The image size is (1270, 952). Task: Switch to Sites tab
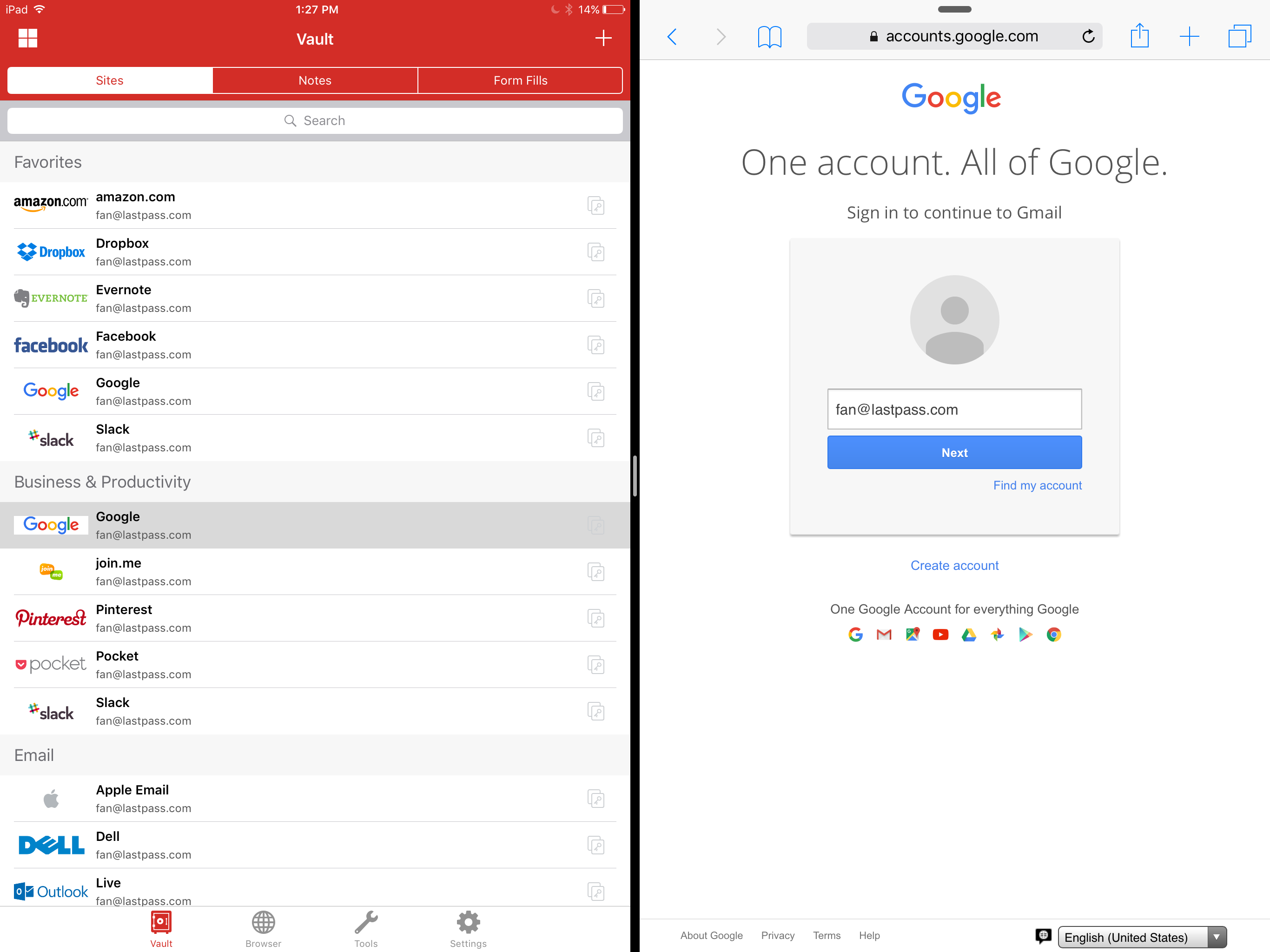[110, 80]
